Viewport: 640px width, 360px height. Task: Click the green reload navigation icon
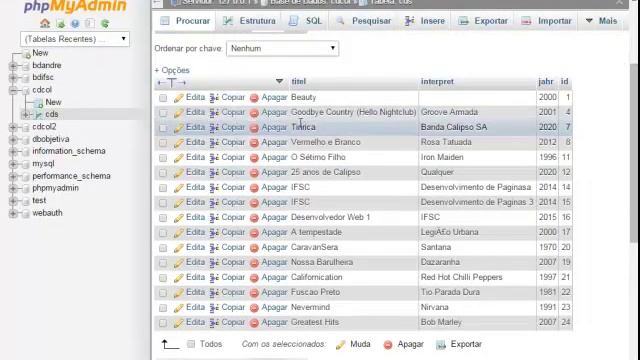point(105,24)
